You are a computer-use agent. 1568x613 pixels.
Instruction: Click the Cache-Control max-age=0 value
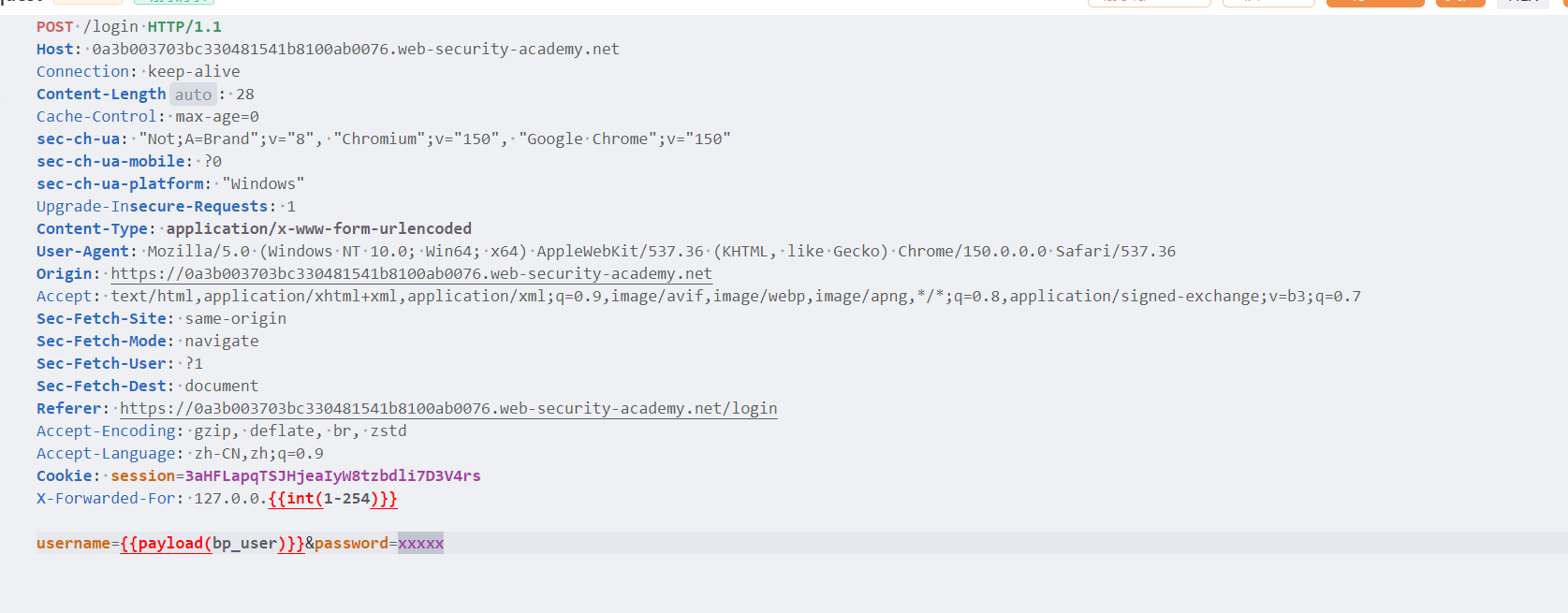pyautogui.click(x=217, y=117)
